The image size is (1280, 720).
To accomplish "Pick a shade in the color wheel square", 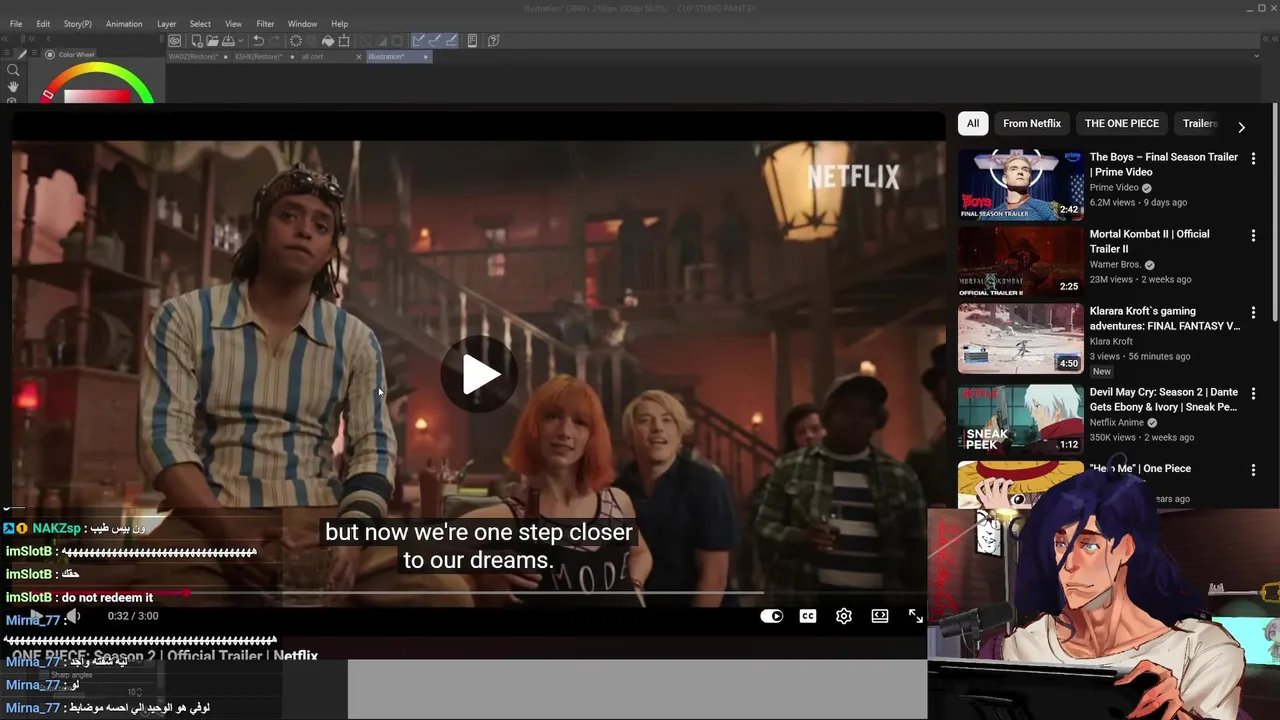I will [97, 96].
